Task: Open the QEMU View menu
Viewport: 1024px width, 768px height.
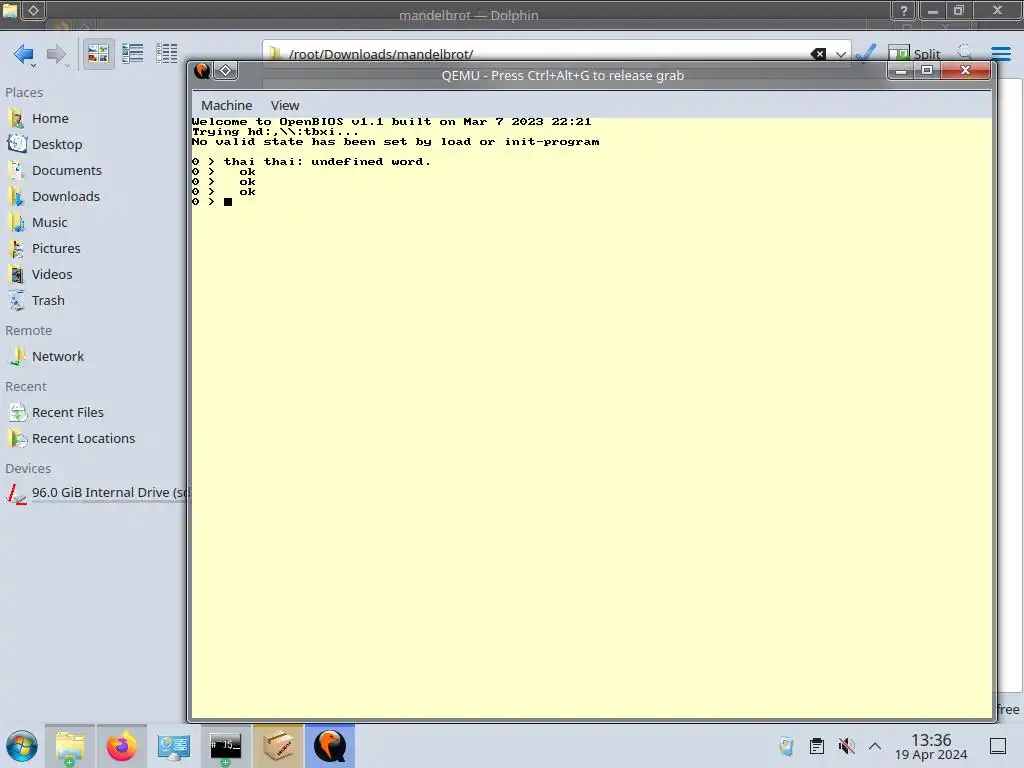Action: (x=285, y=105)
